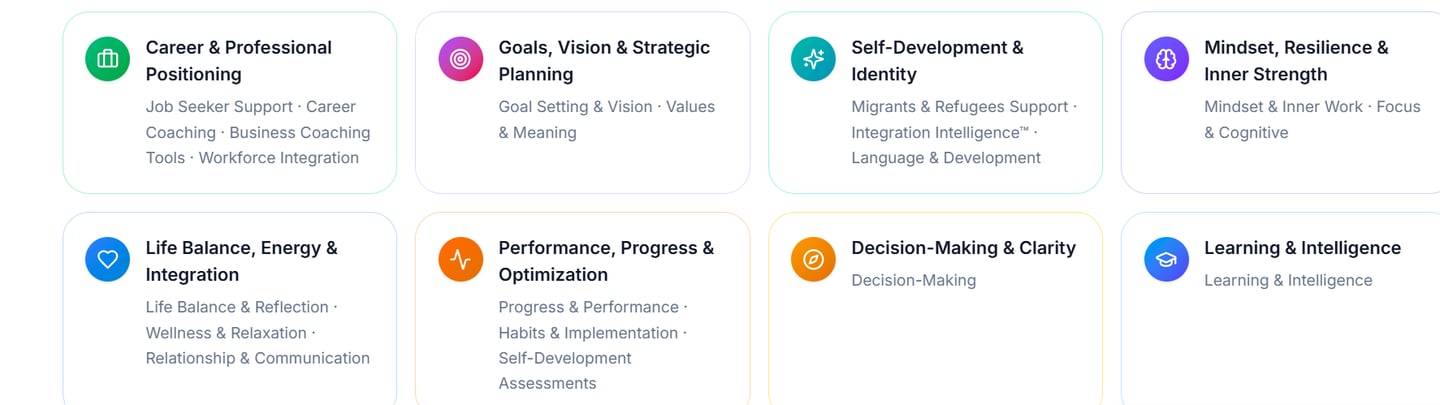Image resolution: width=1440 pixels, height=405 pixels.
Task: Open Career & Professional Positioning heading
Action: (x=238, y=60)
